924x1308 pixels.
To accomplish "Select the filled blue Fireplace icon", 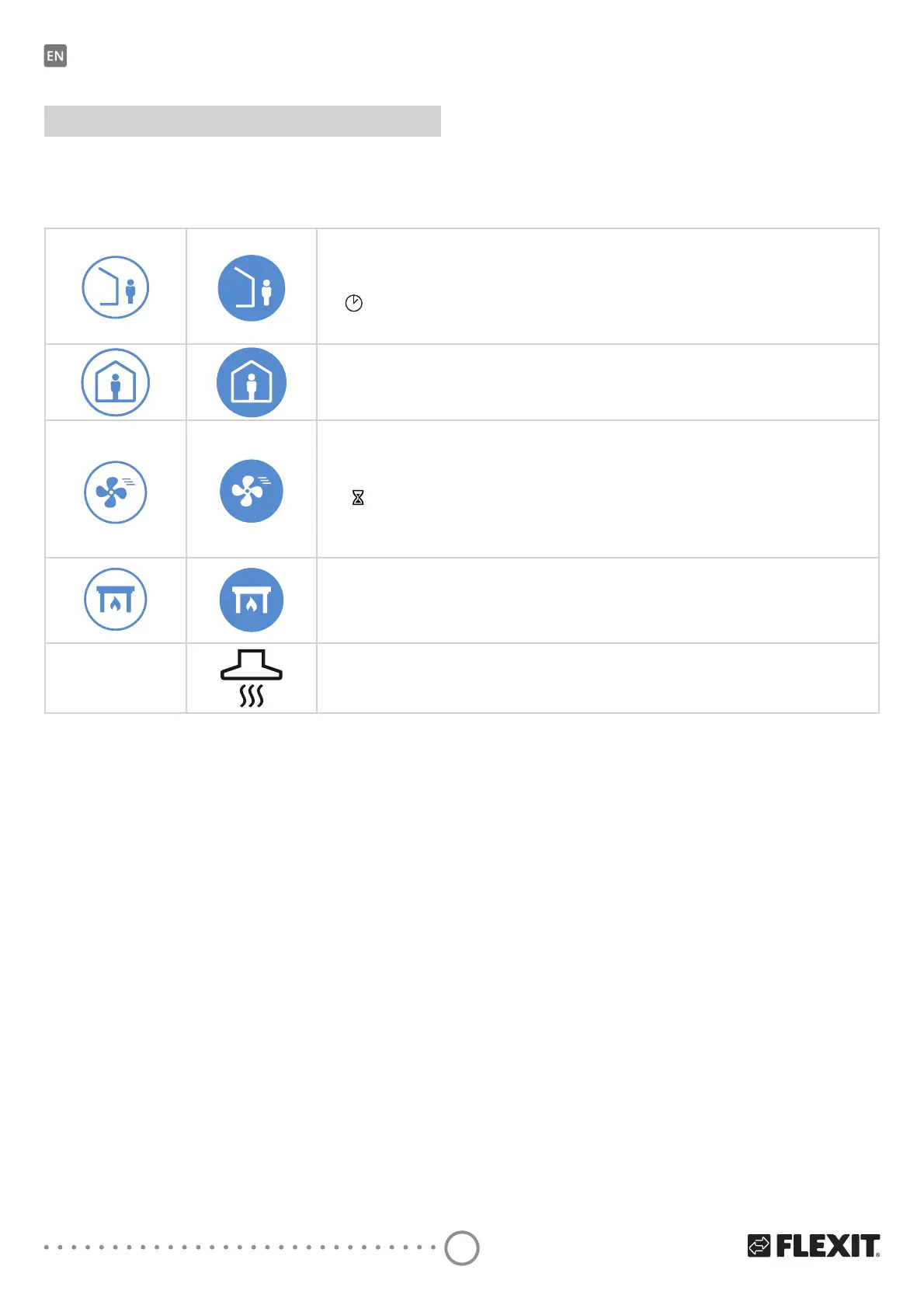I will point(252,600).
